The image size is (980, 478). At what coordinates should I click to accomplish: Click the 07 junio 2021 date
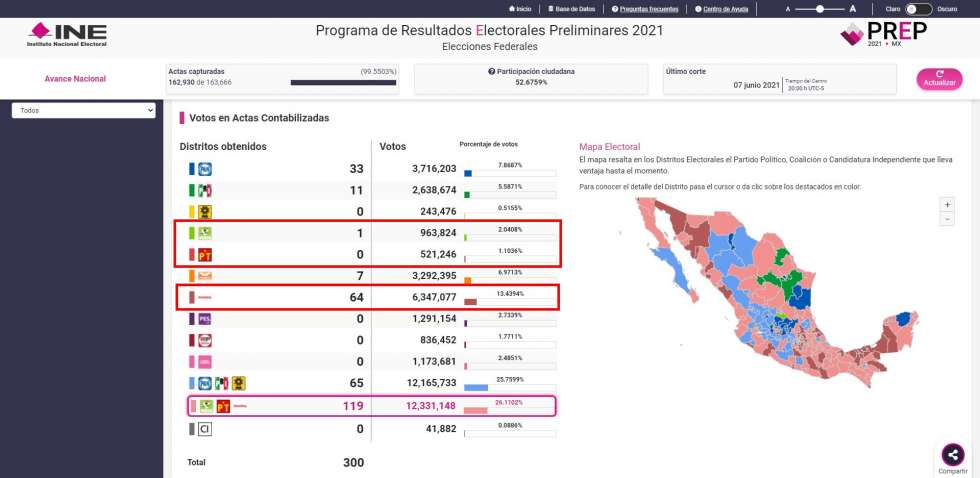(x=756, y=85)
